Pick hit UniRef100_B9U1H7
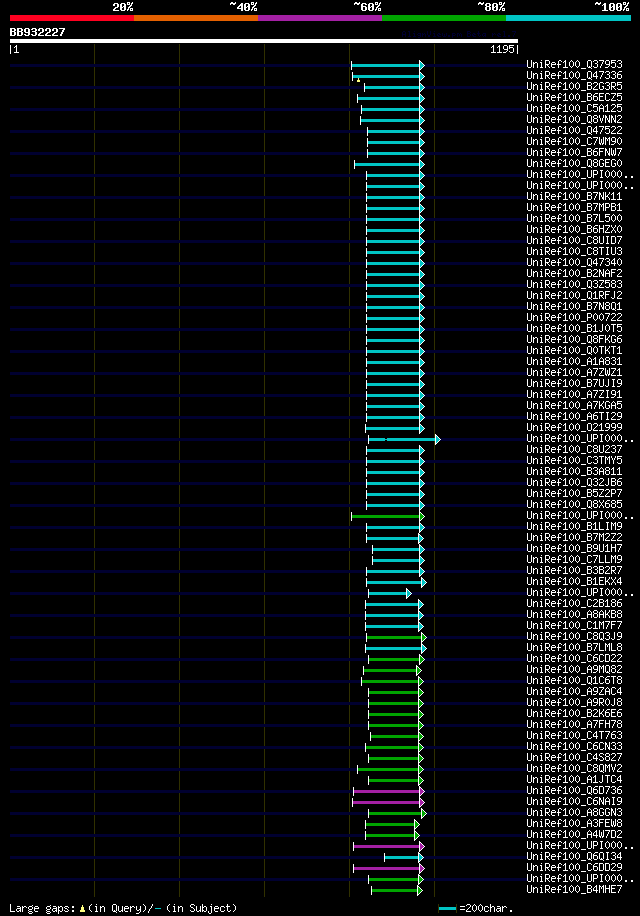Image resolution: width=640 pixels, height=916 pixels. tap(574, 549)
